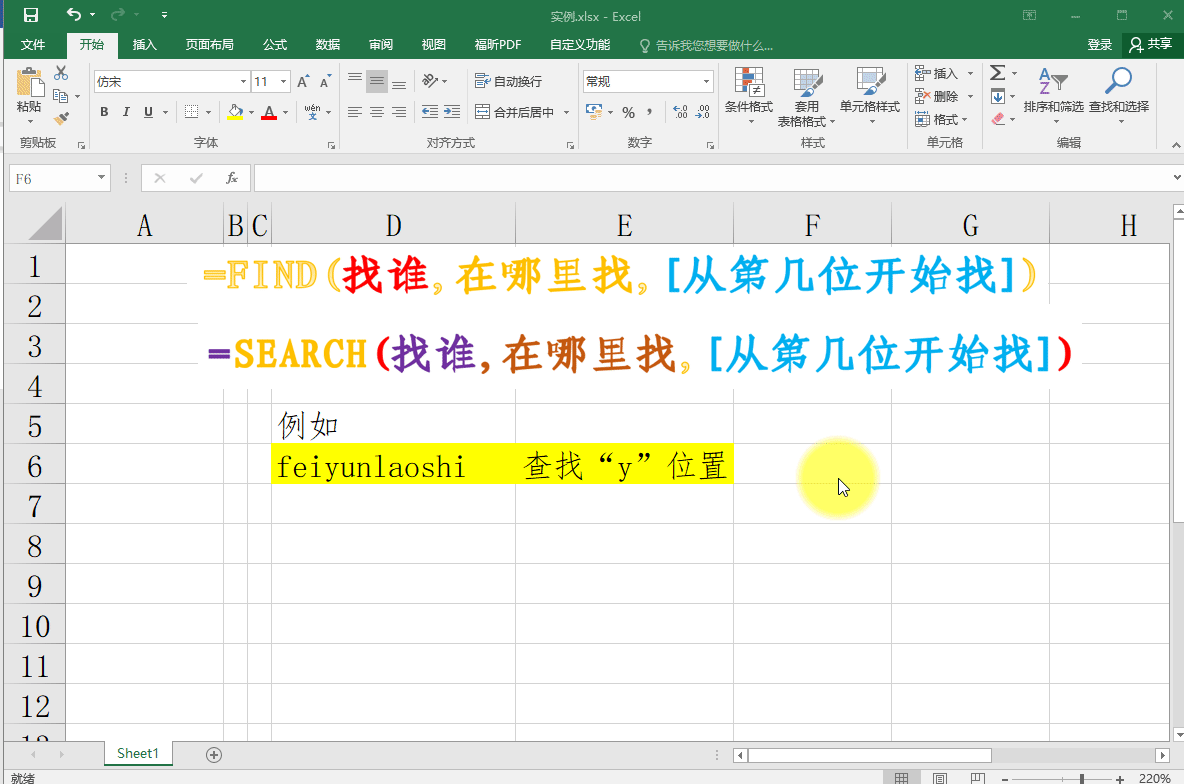
Task: Click the decrease indent icon
Action: coord(430,112)
